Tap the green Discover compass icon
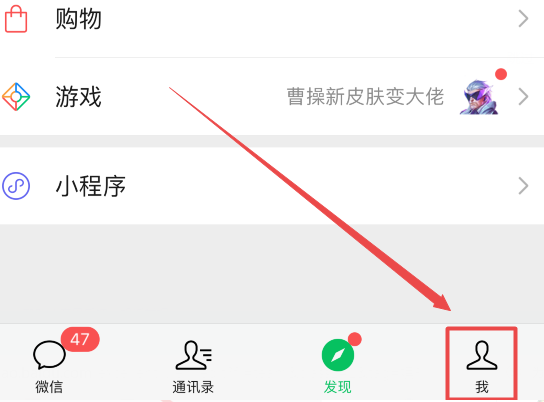This screenshot has width=544, height=402. tap(338, 355)
